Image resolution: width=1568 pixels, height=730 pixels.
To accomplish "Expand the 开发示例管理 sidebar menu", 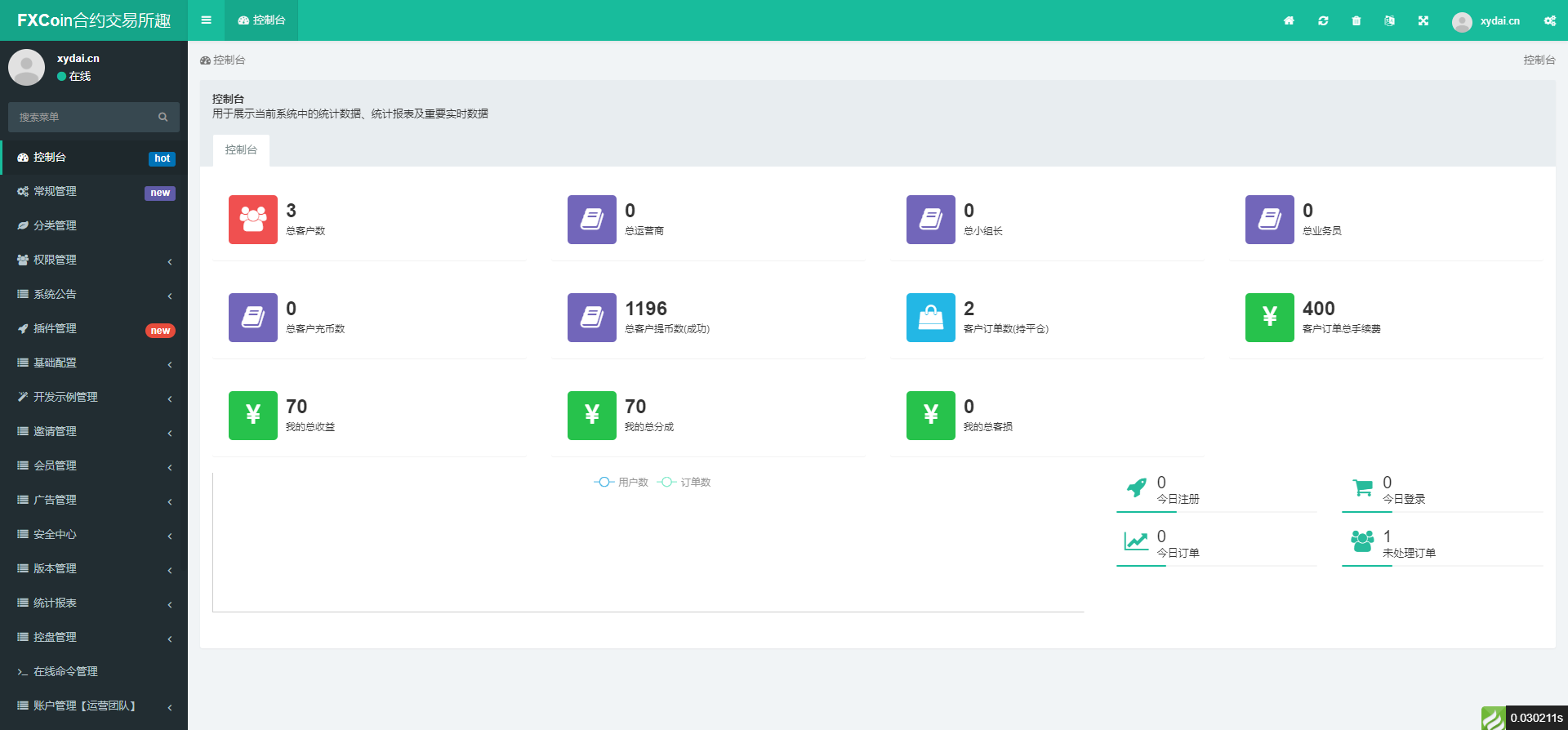I will (x=94, y=397).
